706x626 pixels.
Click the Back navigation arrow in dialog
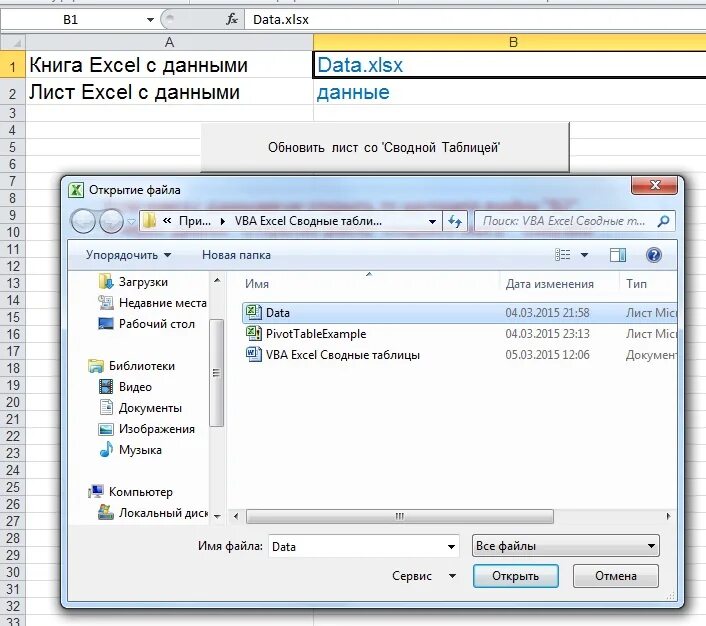83,221
